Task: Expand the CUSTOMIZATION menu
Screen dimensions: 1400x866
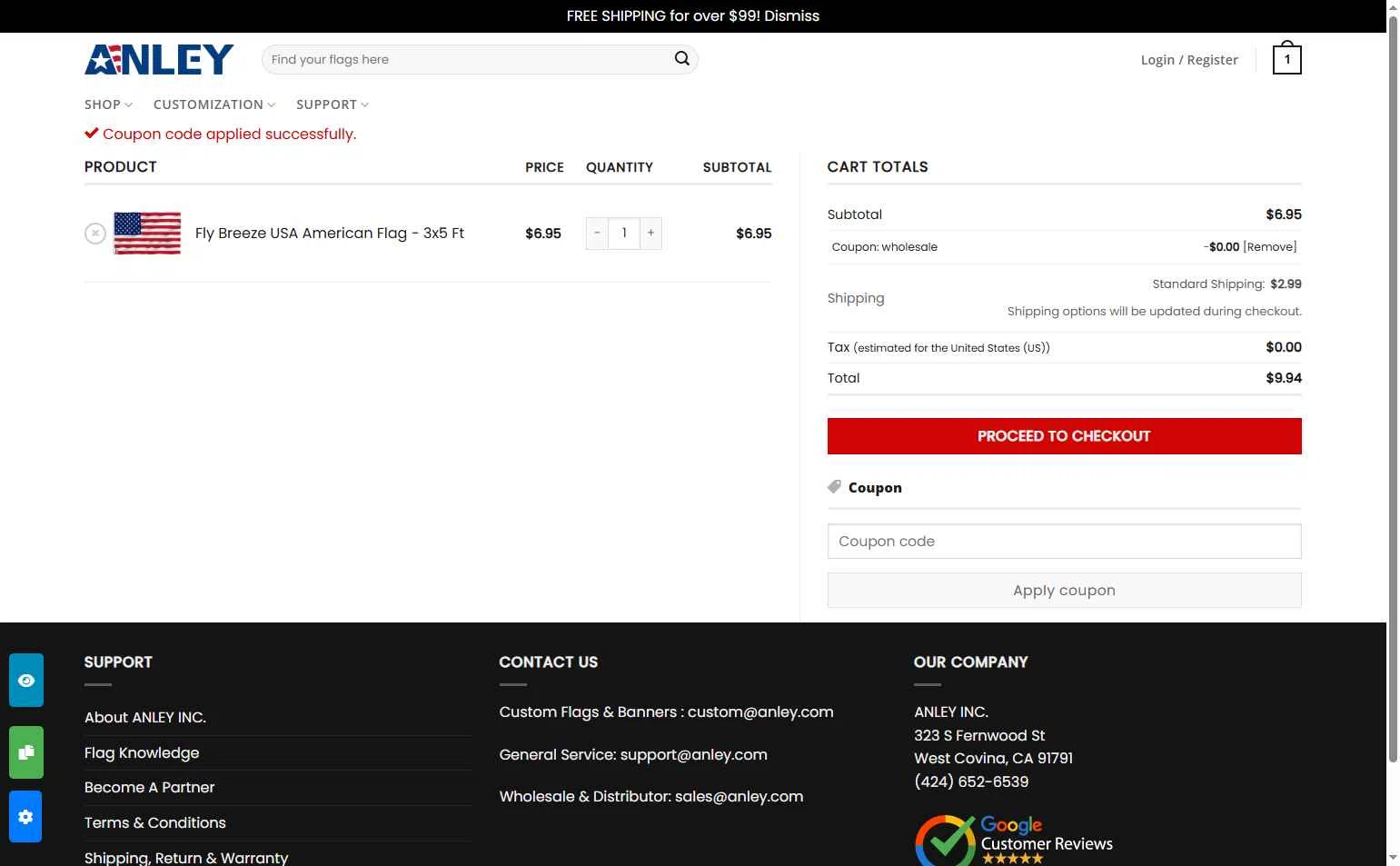Action: coord(214,105)
